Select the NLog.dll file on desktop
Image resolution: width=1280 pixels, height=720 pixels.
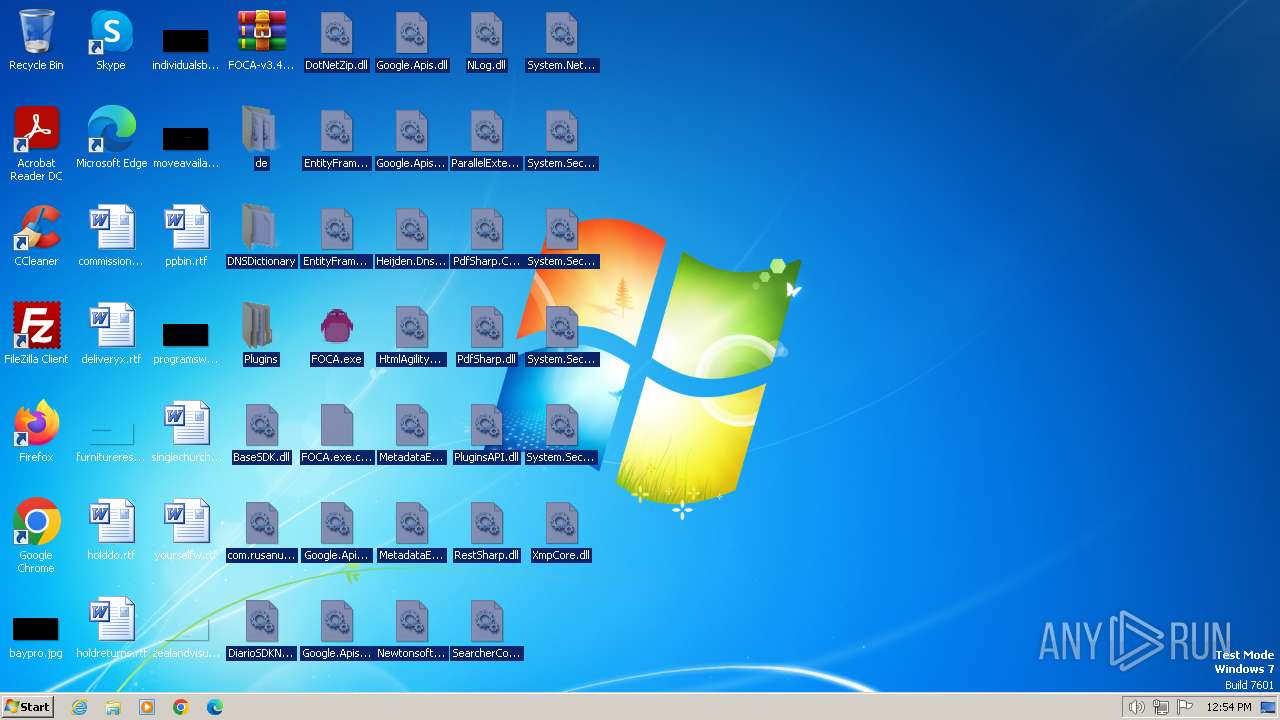click(486, 40)
